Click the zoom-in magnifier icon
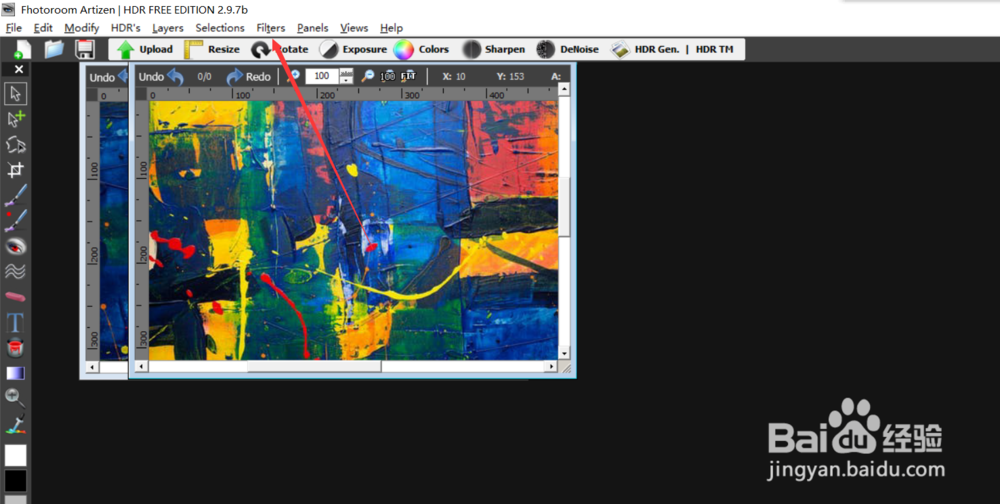The width and height of the screenshot is (1000, 504). (294, 76)
